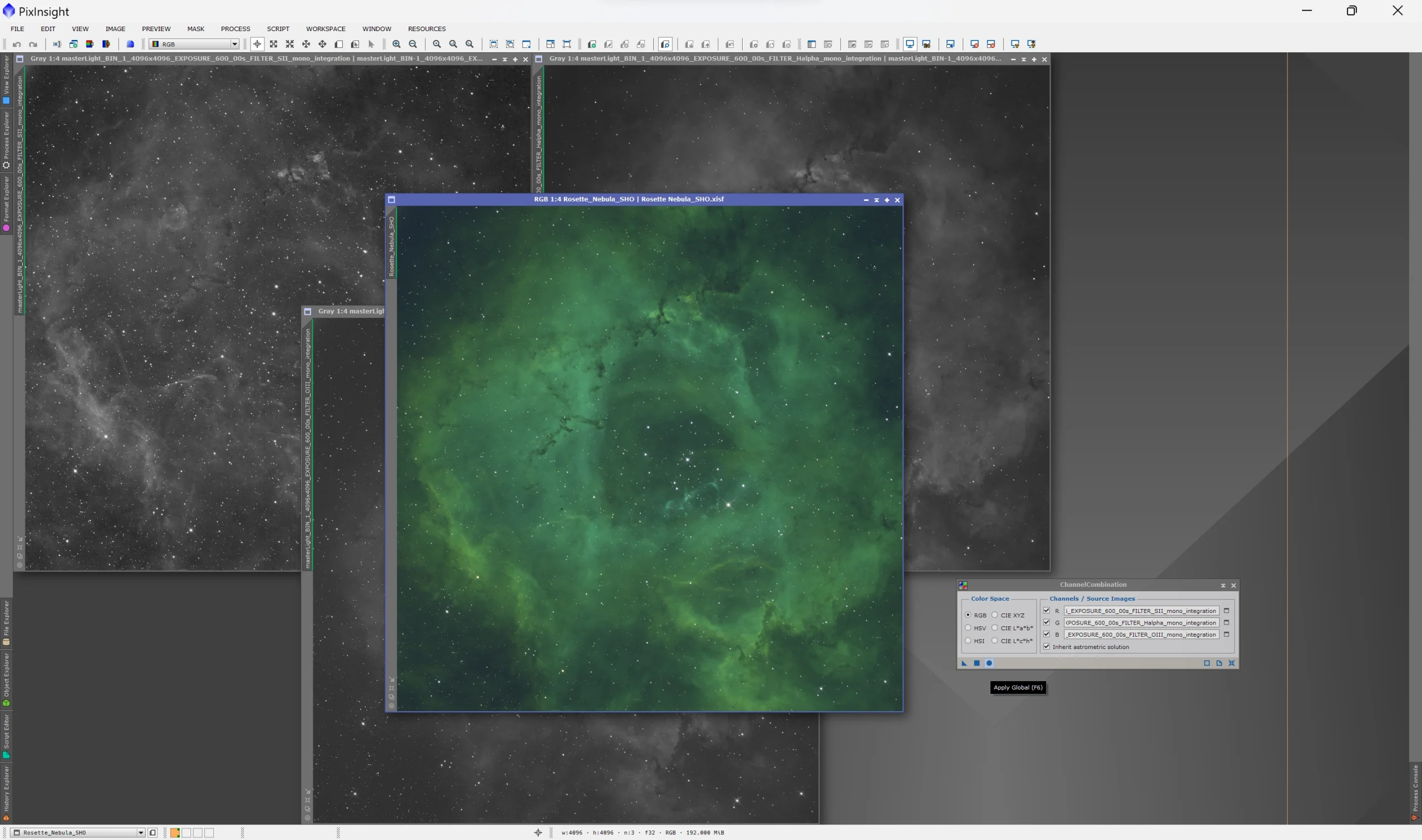Click Apply Global circle in ChannelCombination
This screenshot has height=840, width=1422.
[989, 663]
